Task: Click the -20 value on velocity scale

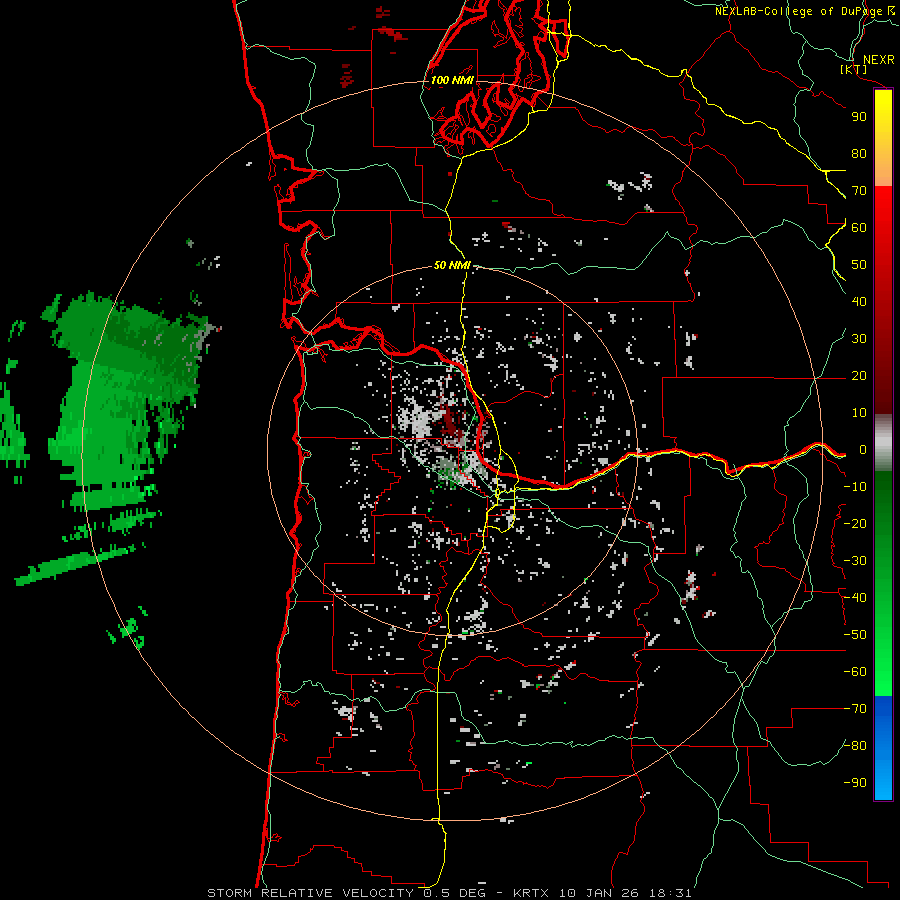Action: (x=855, y=523)
